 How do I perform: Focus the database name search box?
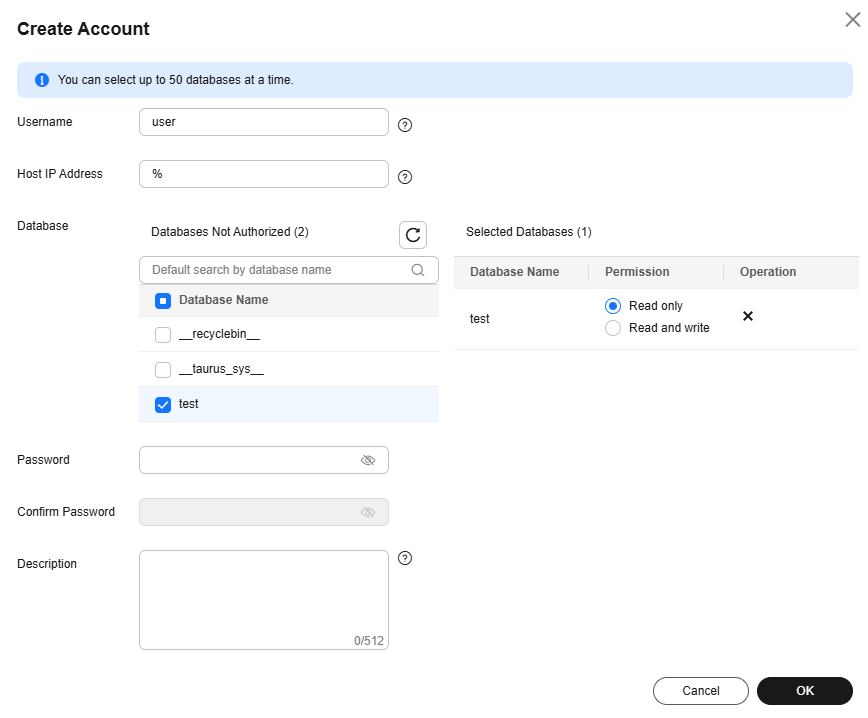(288, 270)
